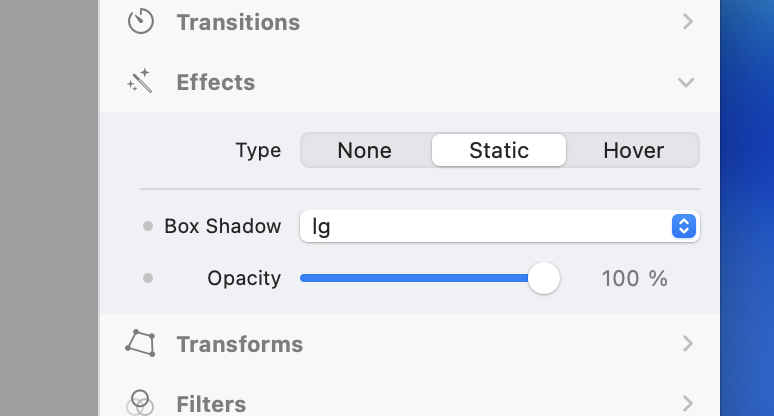
Task: Click the Effects magic wand icon
Action: click(x=140, y=82)
